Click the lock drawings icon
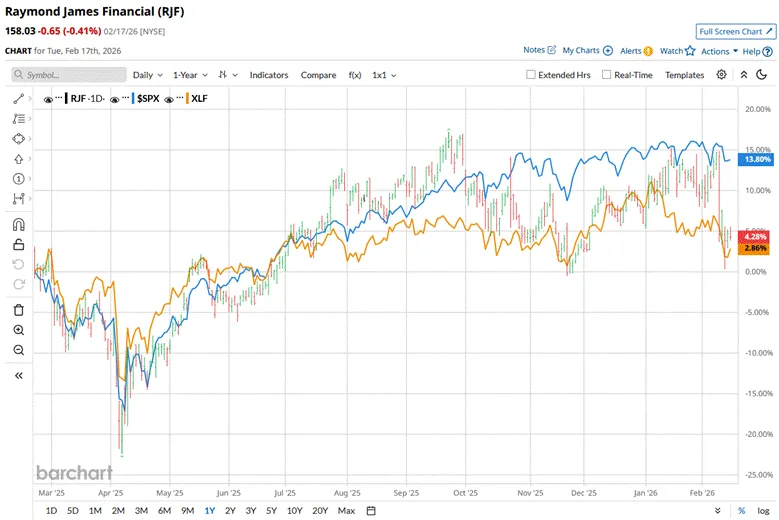 coord(18,244)
